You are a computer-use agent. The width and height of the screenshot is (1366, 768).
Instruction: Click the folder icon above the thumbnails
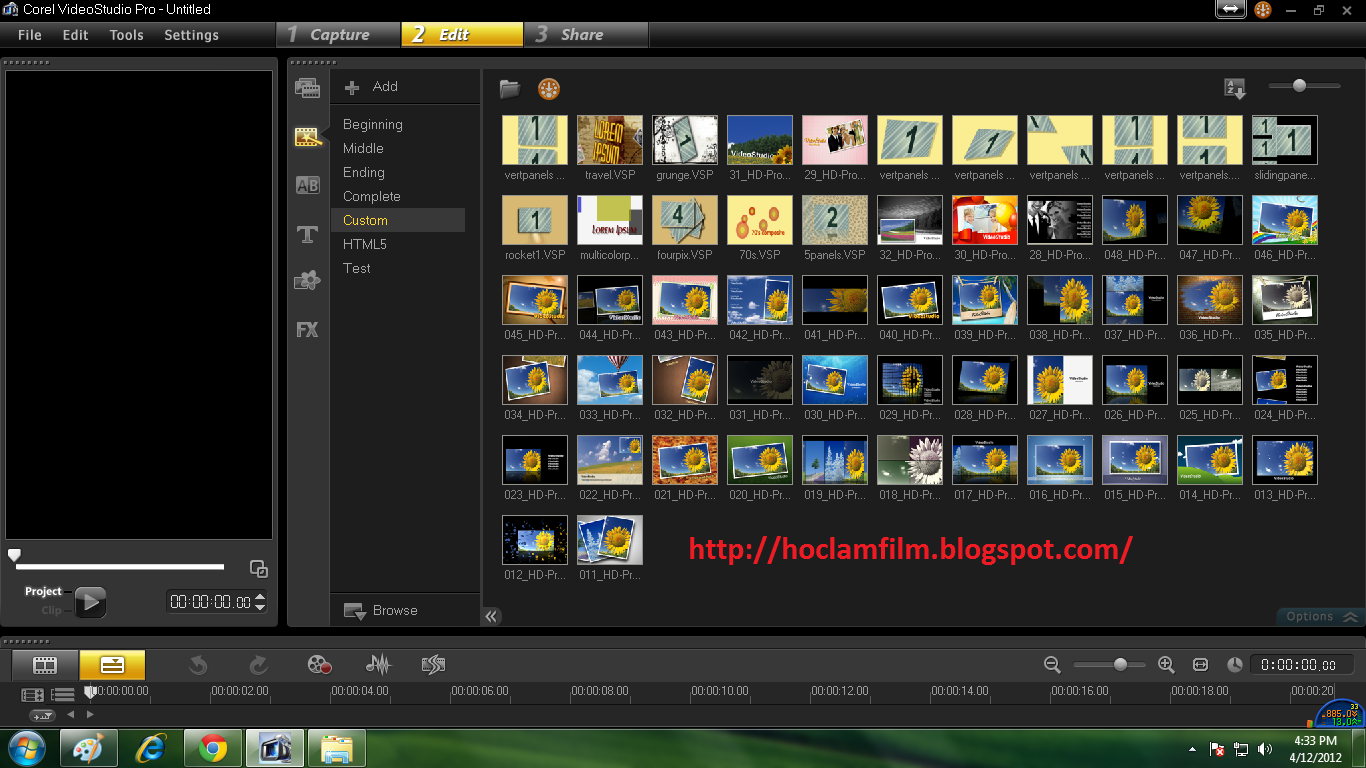coord(510,89)
